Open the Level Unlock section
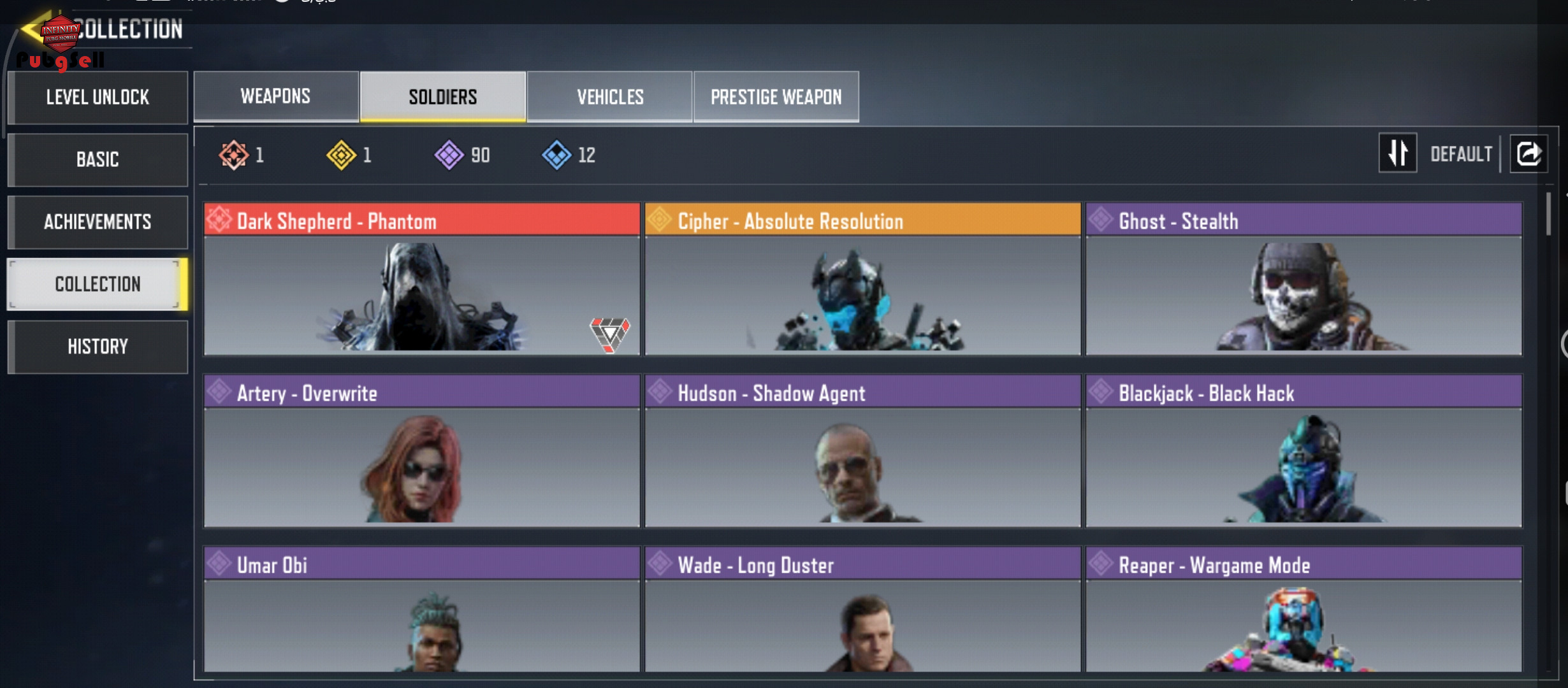The image size is (1568, 688). (98, 97)
